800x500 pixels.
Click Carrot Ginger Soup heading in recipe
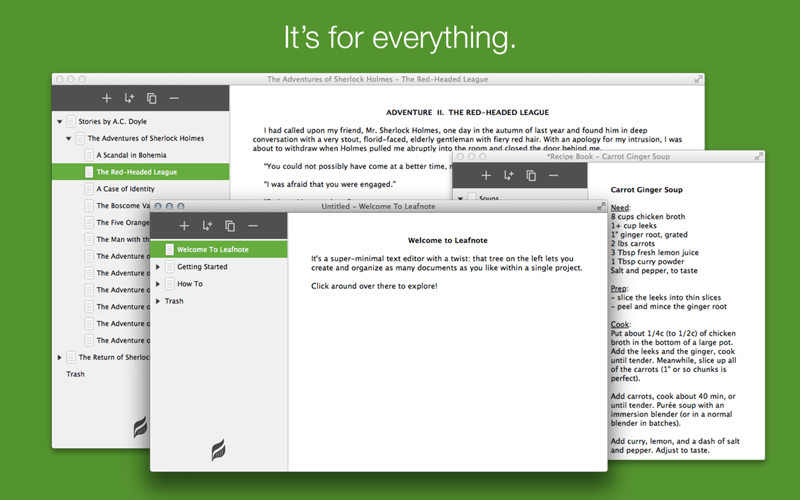[x=646, y=190]
